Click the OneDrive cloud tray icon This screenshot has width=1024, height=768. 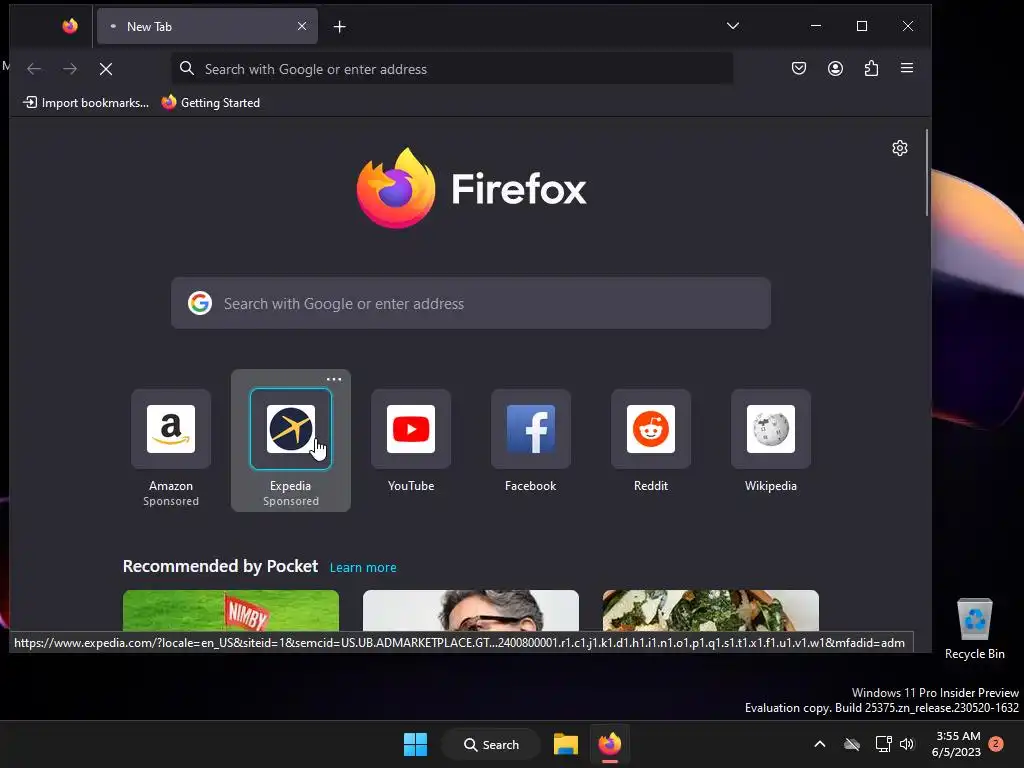(x=852, y=744)
